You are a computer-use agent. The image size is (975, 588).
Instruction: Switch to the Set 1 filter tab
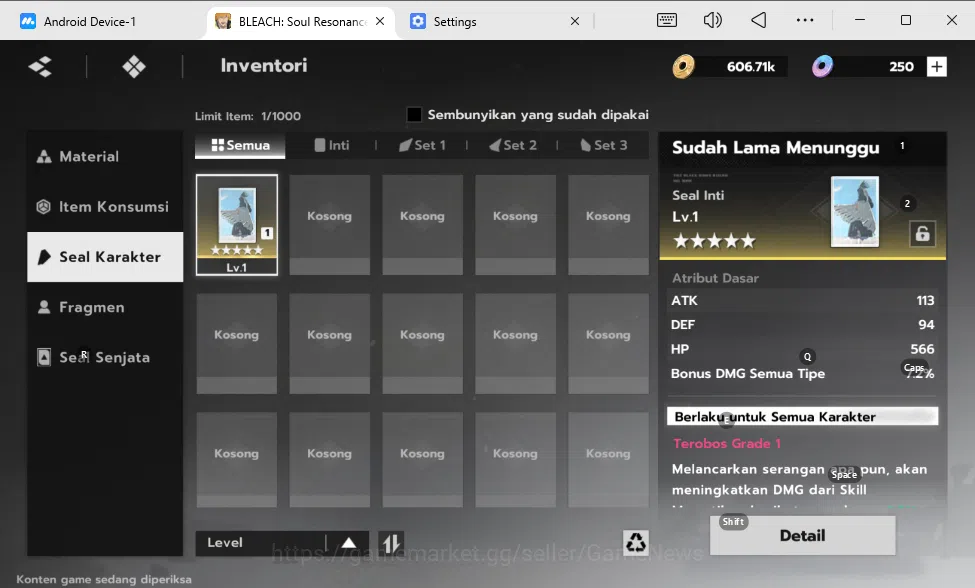click(422, 145)
